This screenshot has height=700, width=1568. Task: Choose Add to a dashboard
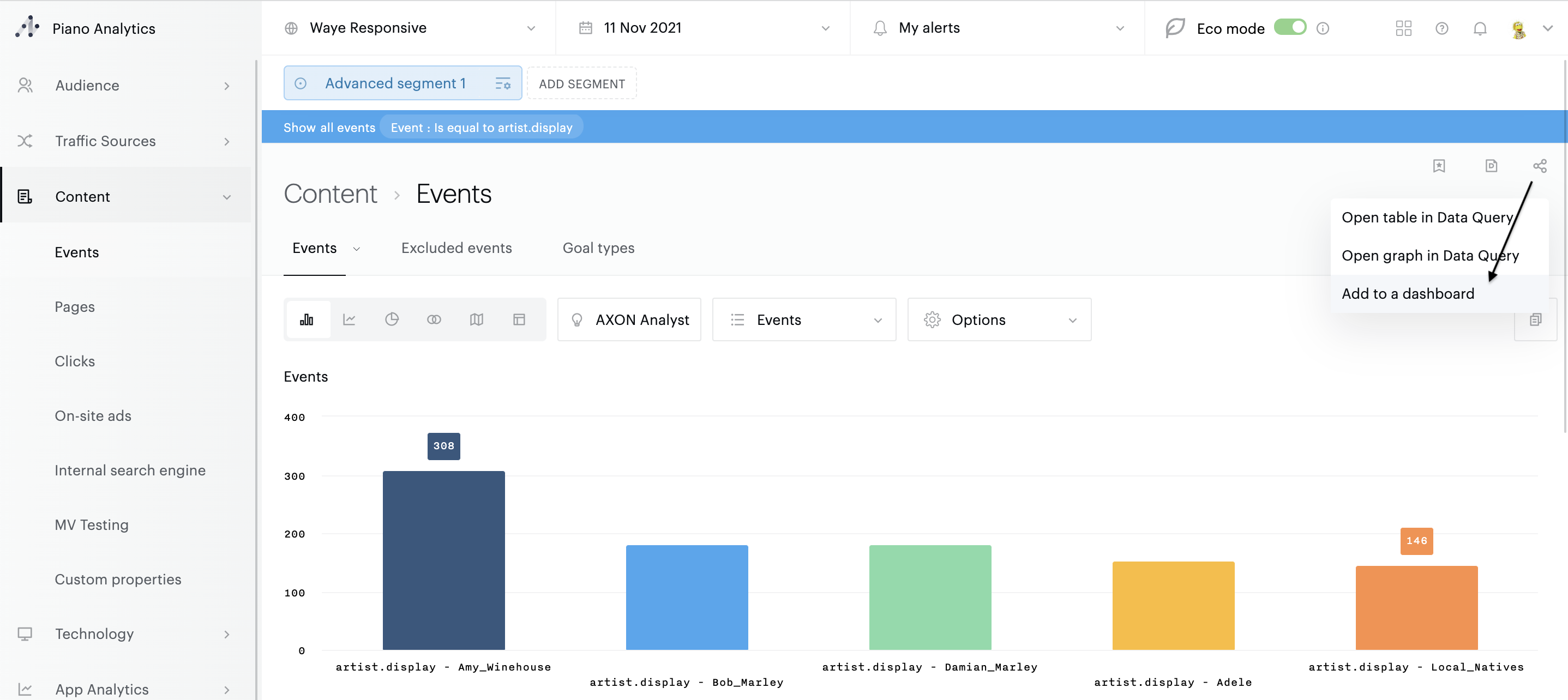click(x=1407, y=293)
